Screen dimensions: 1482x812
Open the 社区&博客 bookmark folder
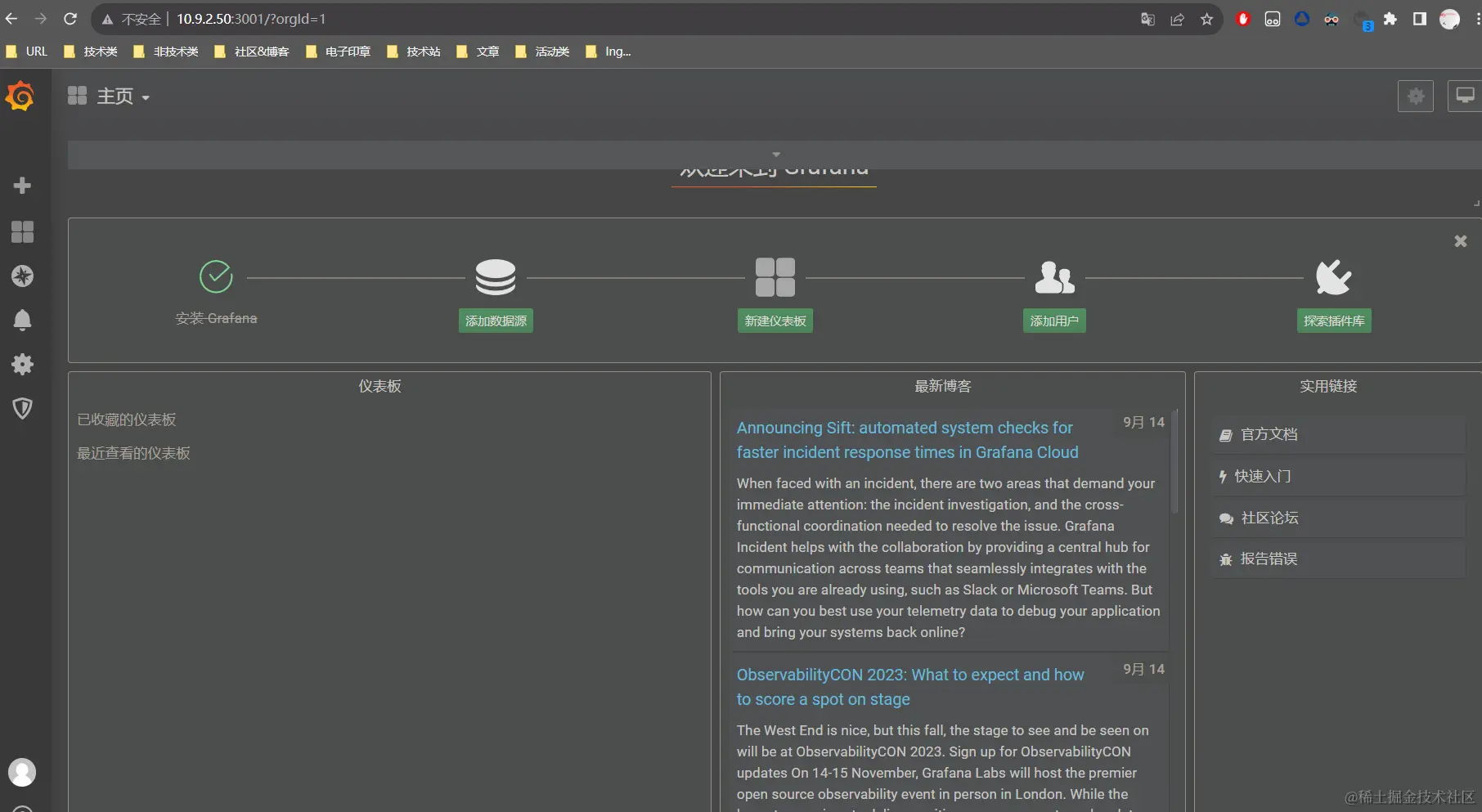[x=252, y=52]
